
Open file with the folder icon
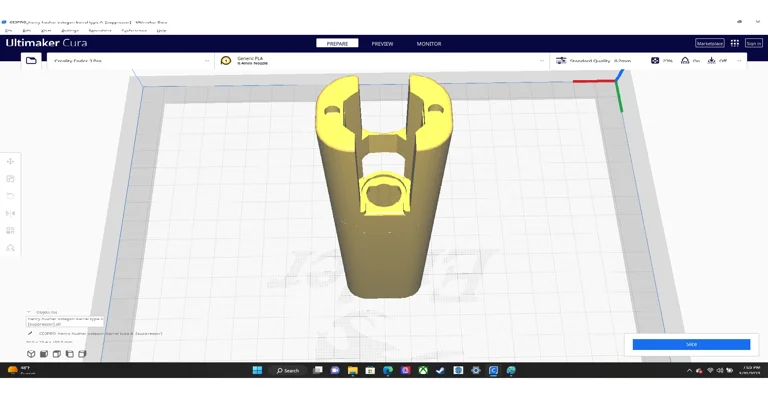[31, 61]
